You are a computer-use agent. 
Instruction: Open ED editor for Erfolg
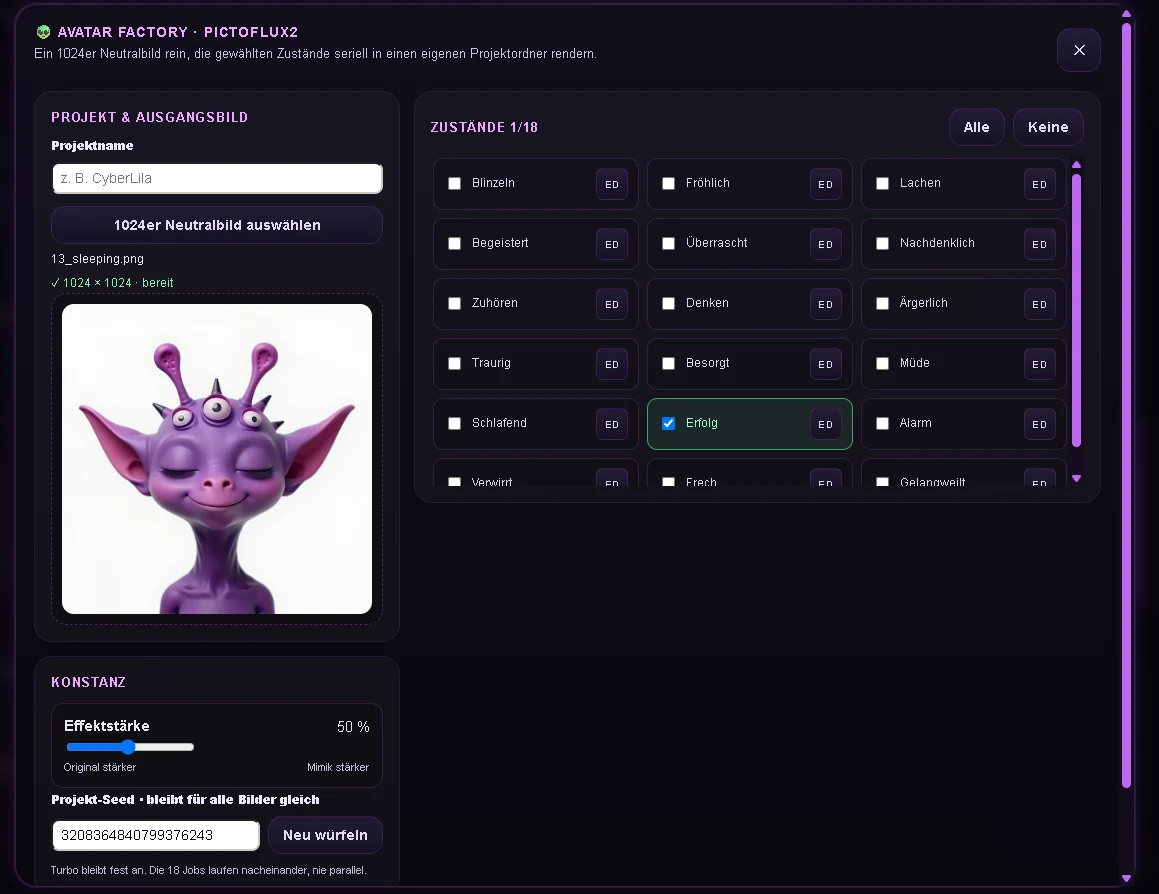tap(826, 424)
